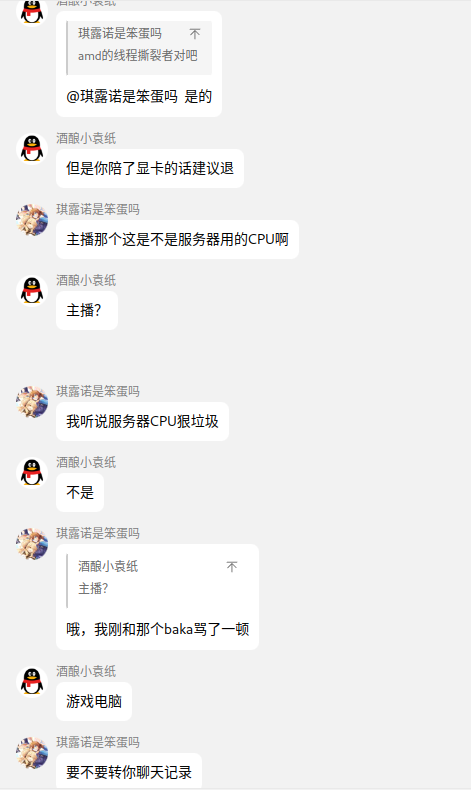
Task: Click penguin avatar next to 游戏电脑
Action: pos(32,682)
